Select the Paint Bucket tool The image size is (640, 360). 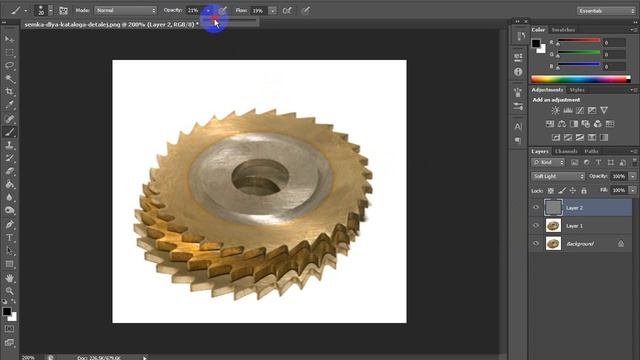click(9, 184)
